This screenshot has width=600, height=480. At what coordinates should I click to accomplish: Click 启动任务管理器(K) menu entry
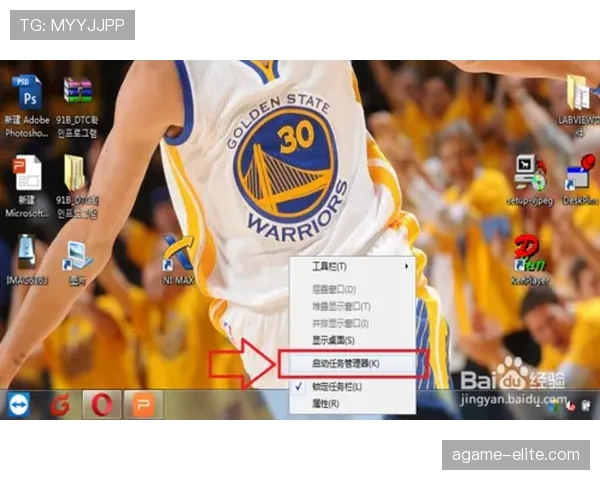352,364
